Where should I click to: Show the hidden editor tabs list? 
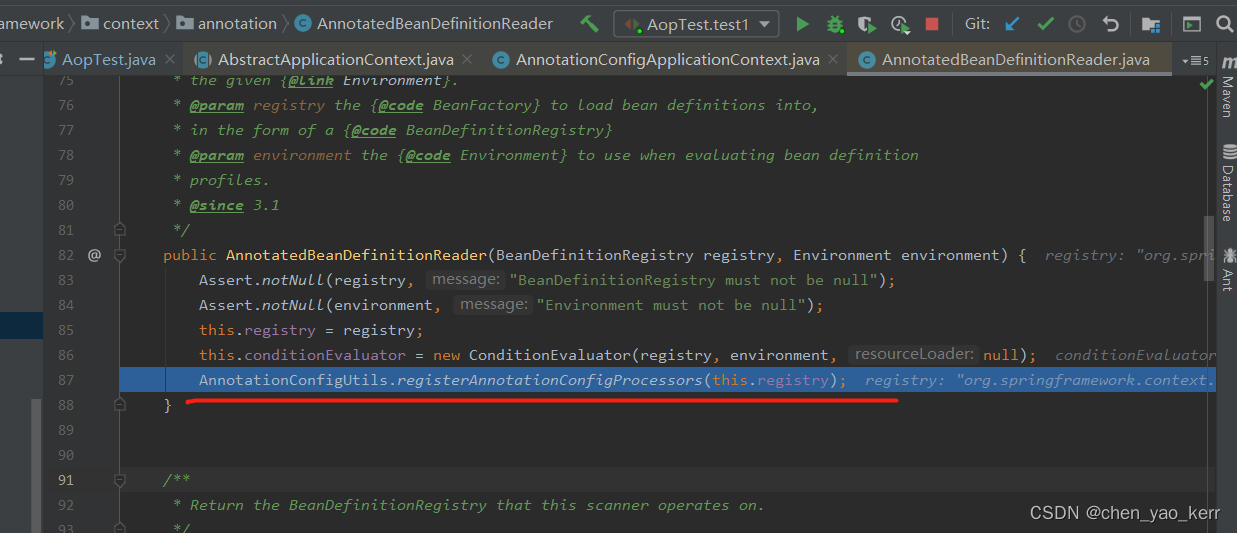click(x=1195, y=61)
